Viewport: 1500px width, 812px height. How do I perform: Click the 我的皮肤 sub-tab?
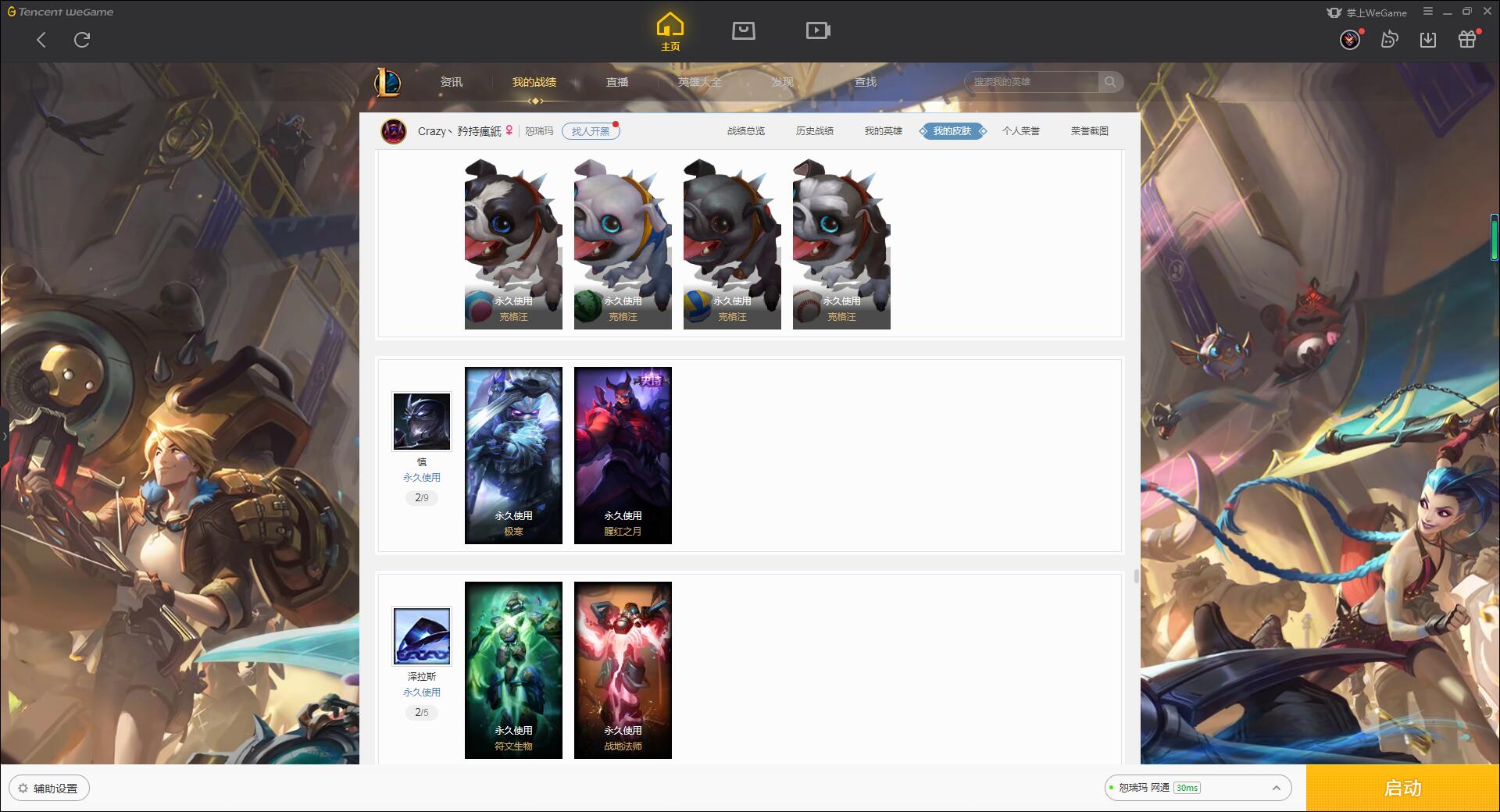point(952,131)
